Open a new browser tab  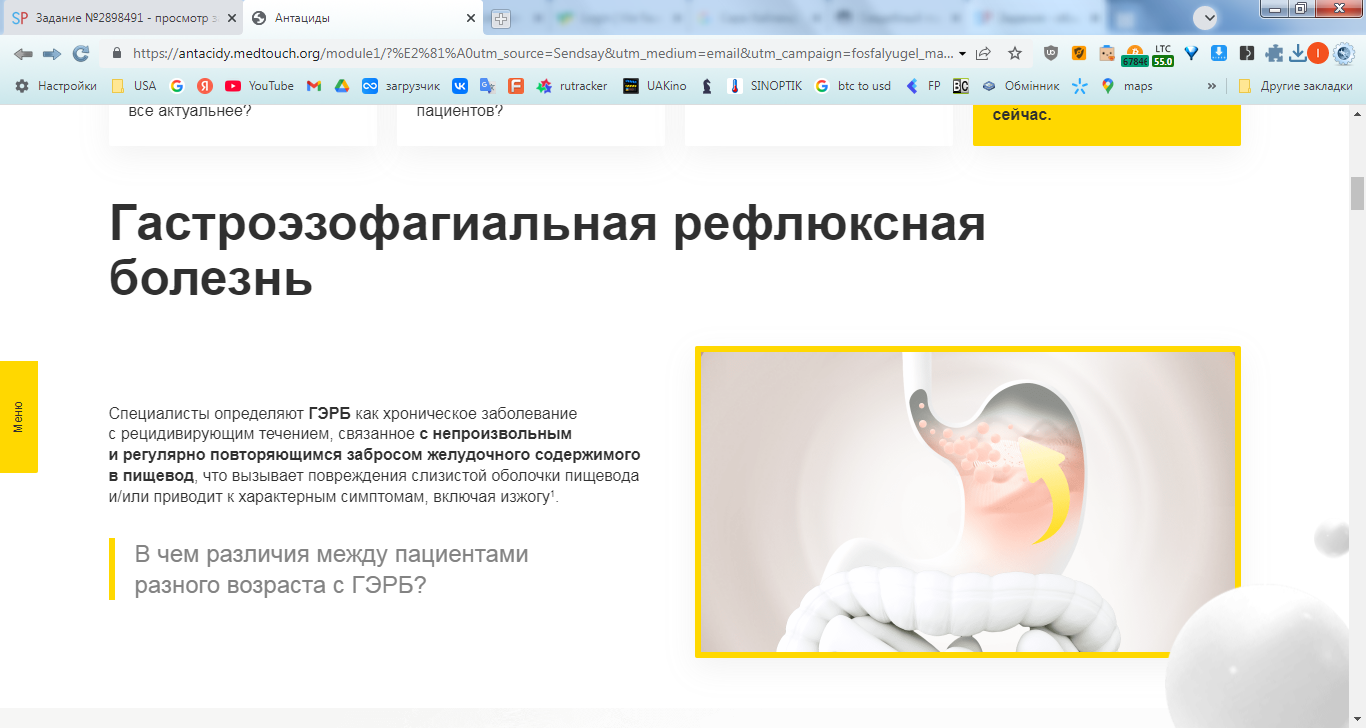(501, 19)
